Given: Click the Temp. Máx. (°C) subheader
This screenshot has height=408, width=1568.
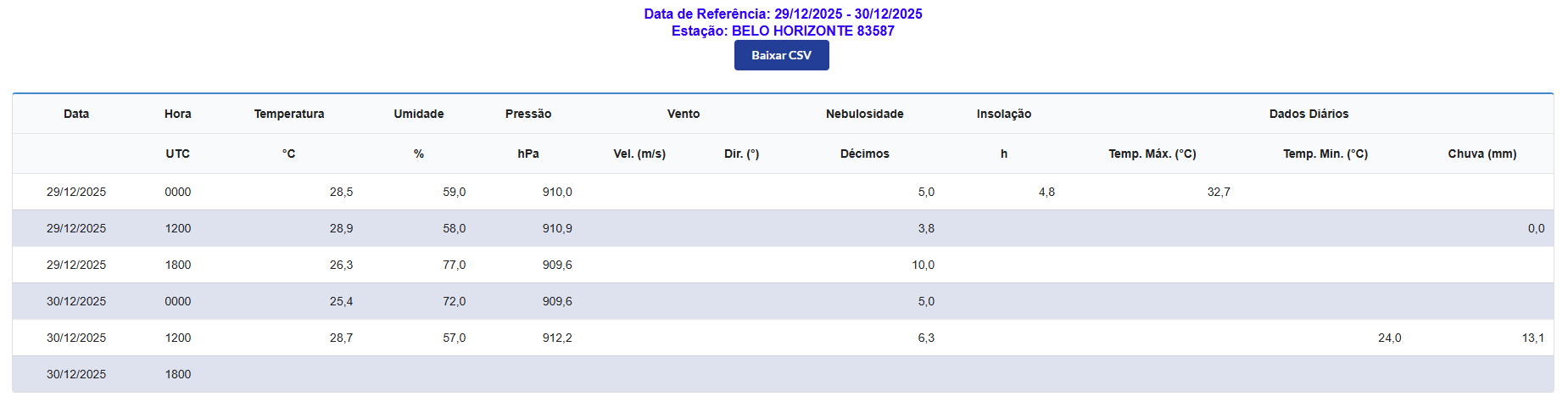Looking at the screenshot, I should pos(1152,154).
